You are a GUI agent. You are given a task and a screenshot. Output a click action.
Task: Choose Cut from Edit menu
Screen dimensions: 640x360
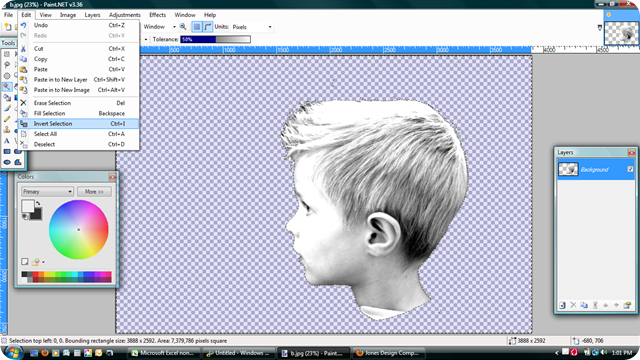point(78,48)
